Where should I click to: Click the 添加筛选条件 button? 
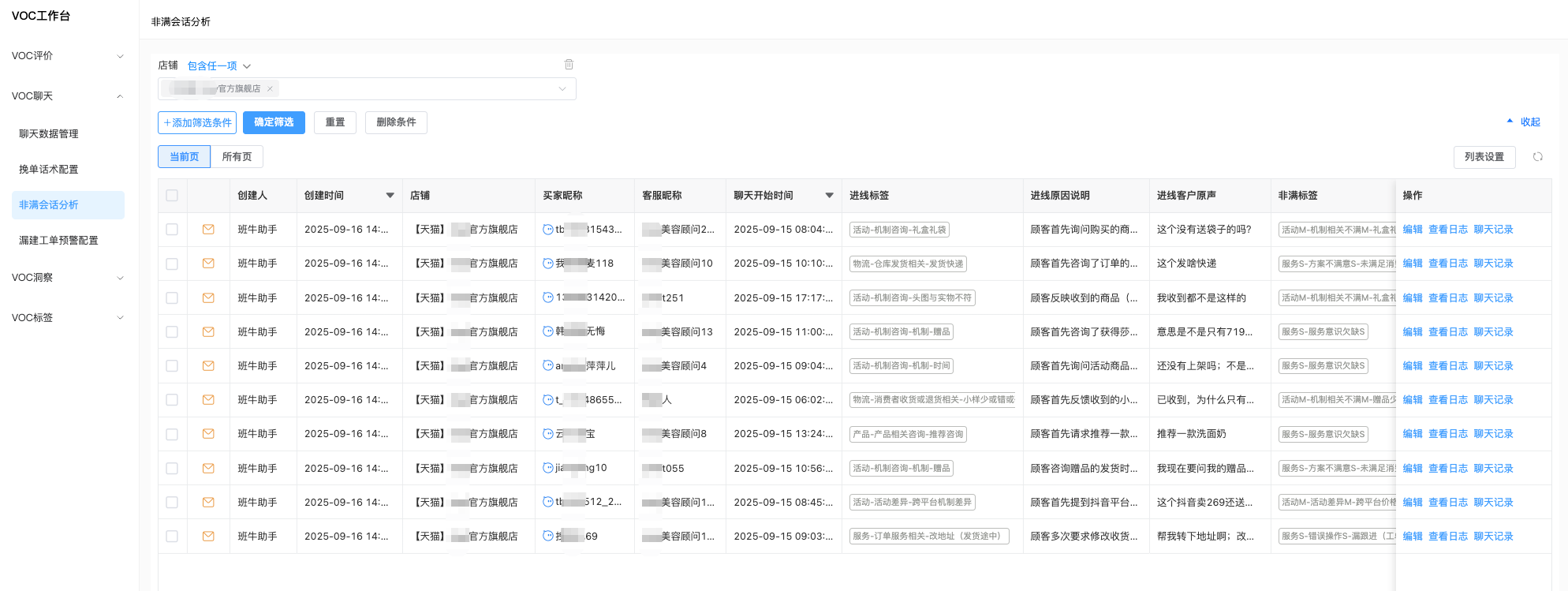point(197,123)
